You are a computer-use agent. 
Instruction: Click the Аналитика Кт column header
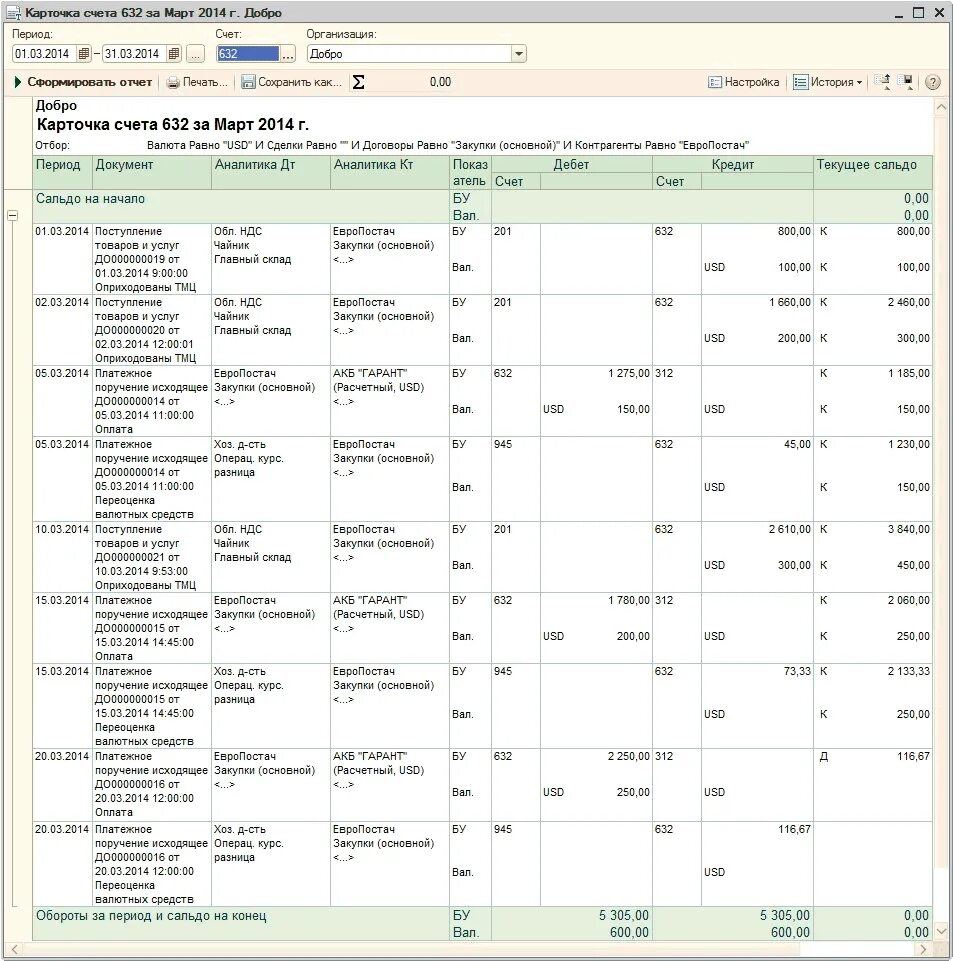click(390, 172)
